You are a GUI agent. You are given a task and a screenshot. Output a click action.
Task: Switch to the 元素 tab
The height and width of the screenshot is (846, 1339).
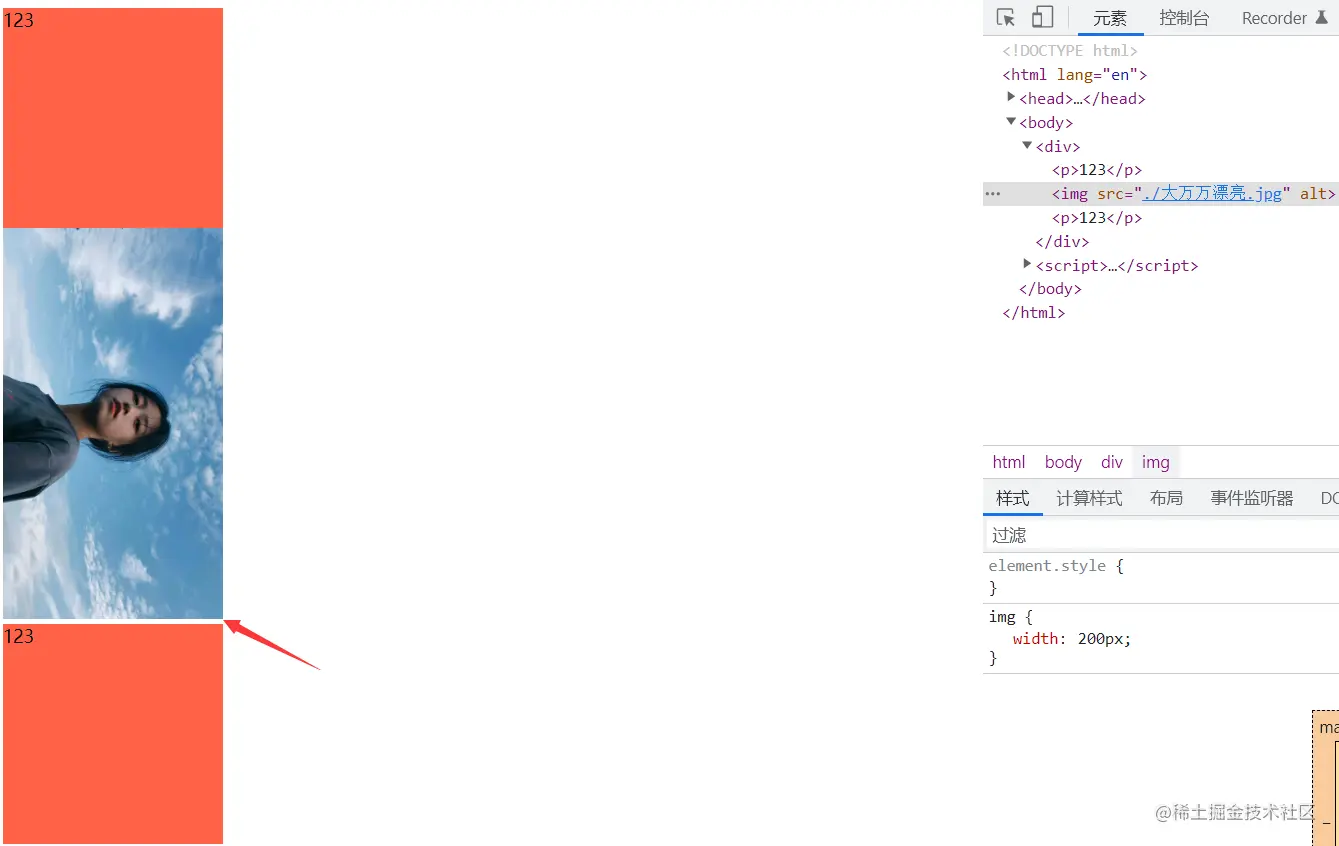click(x=1110, y=18)
